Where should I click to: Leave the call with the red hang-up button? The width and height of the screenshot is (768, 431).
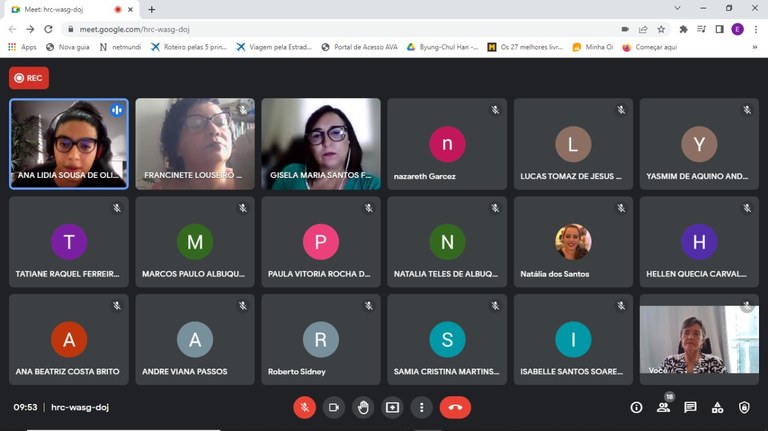click(x=455, y=407)
